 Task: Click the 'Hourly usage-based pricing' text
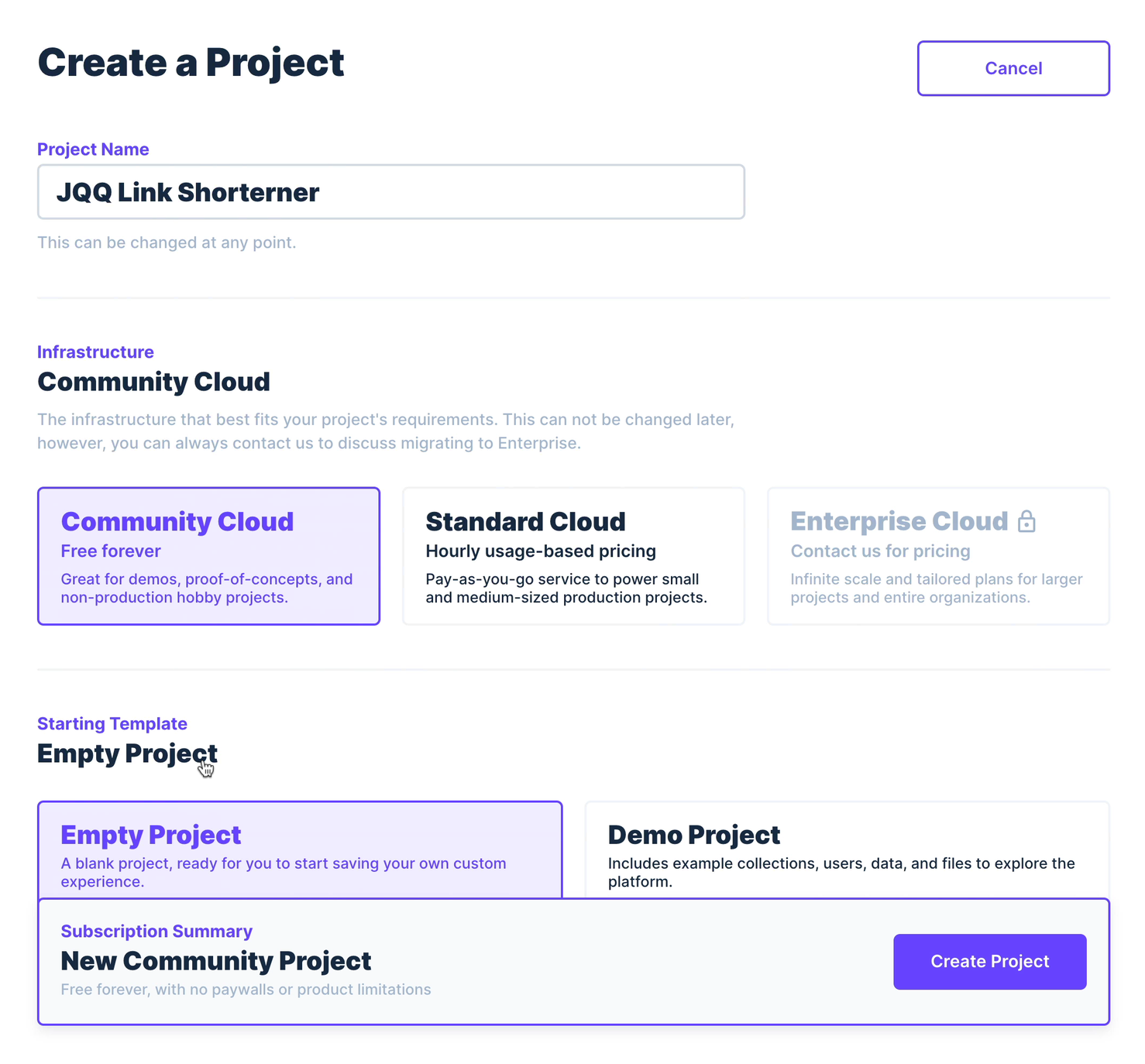[x=541, y=551]
